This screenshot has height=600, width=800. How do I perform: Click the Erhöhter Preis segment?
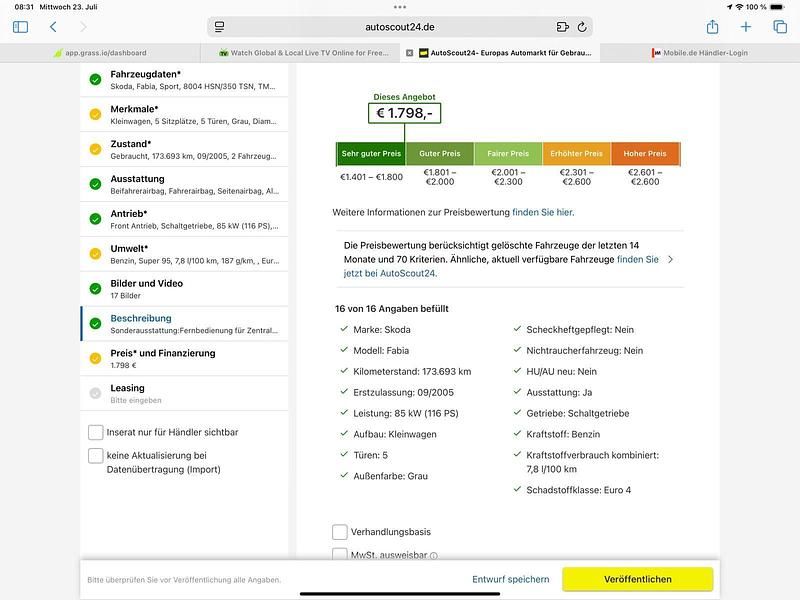(577, 154)
